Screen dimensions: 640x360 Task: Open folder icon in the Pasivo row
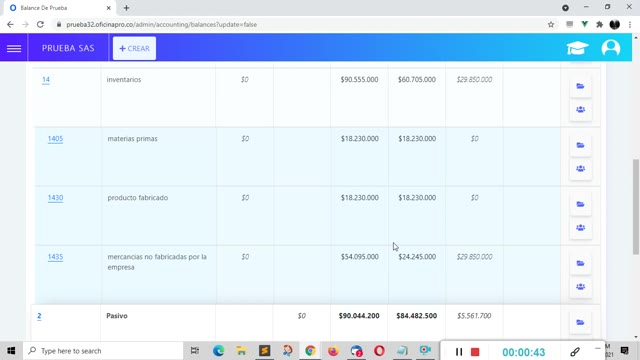(580, 322)
